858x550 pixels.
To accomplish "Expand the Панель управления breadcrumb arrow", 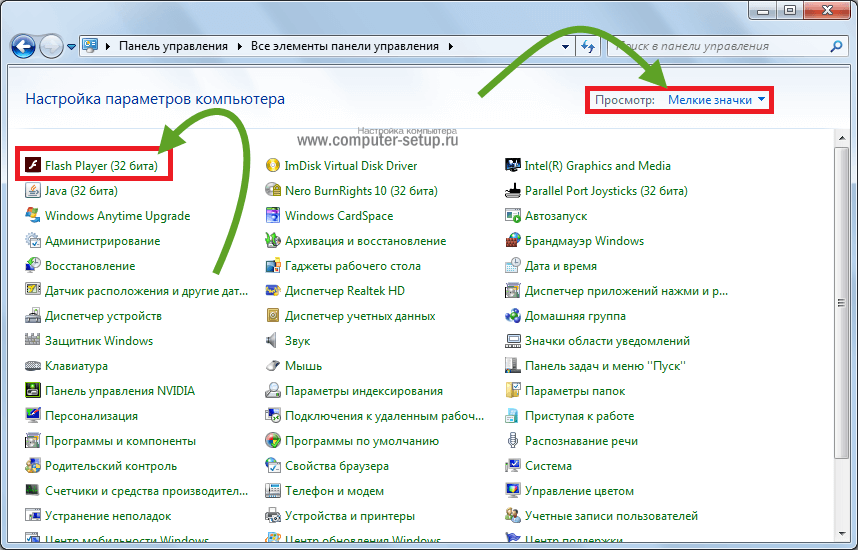I will (x=239, y=46).
